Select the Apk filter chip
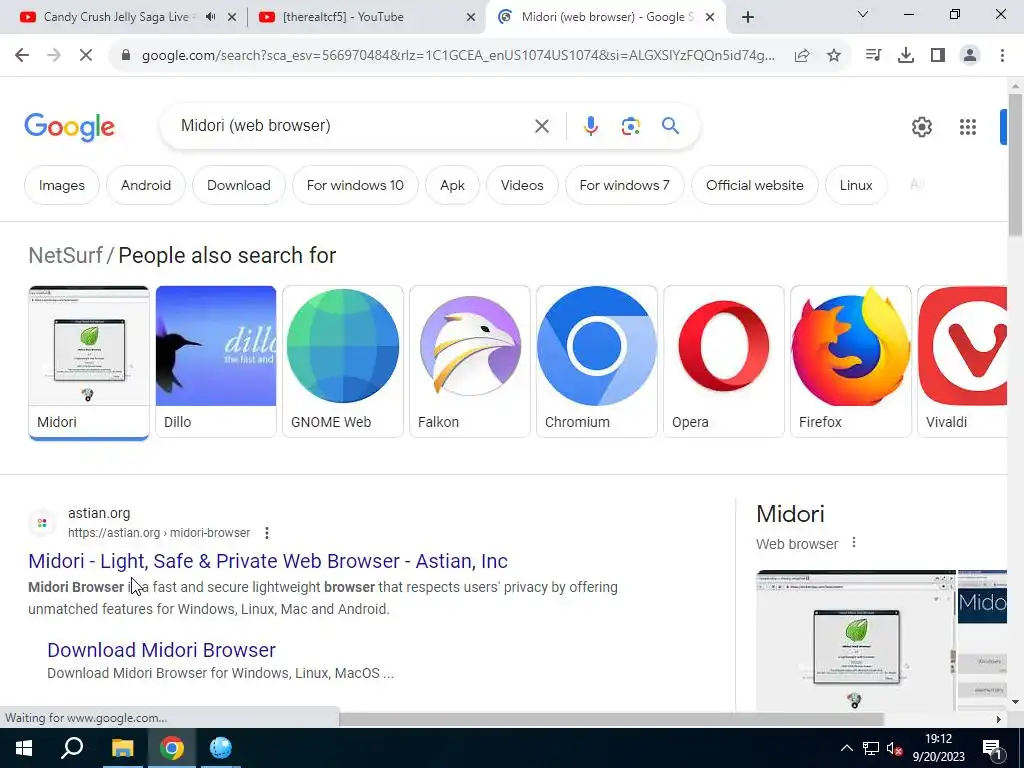The width and height of the screenshot is (1024, 768). point(452,185)
